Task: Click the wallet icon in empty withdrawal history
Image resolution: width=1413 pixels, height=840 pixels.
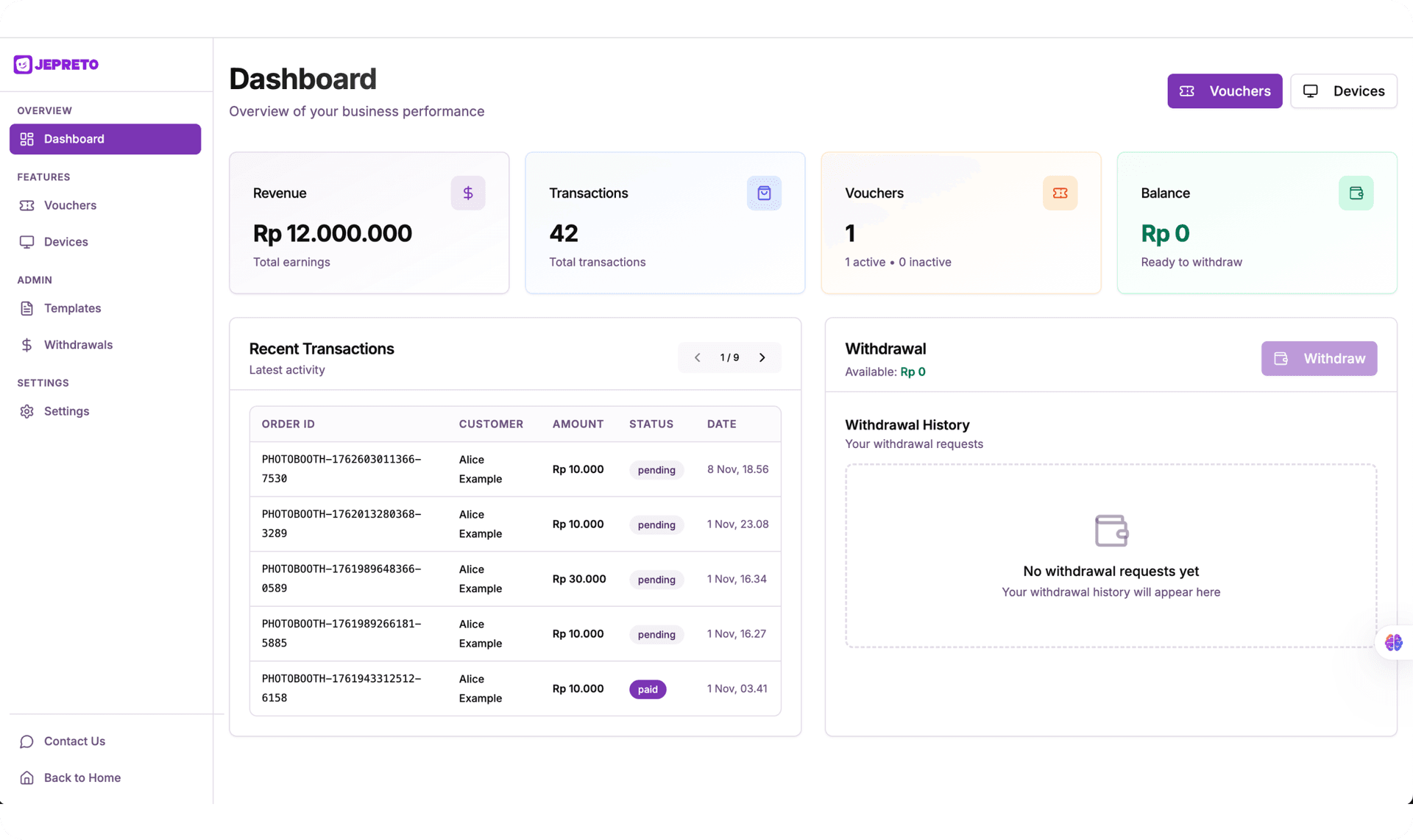Action: (1110, 530)
